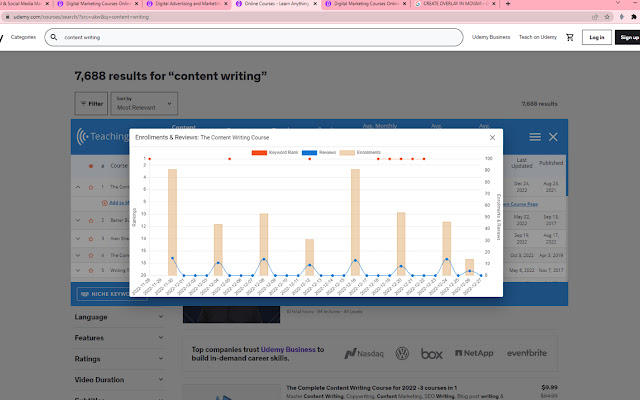640x400 pixels.
Task: Close the Teaching overlay panel with X icon
Action: coord(554,136)
